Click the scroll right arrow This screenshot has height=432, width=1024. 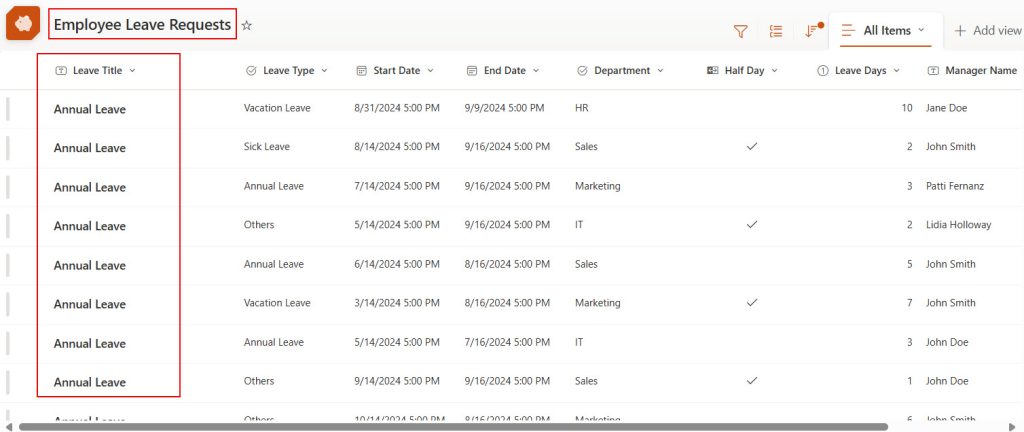click(x=1013, y=427)
